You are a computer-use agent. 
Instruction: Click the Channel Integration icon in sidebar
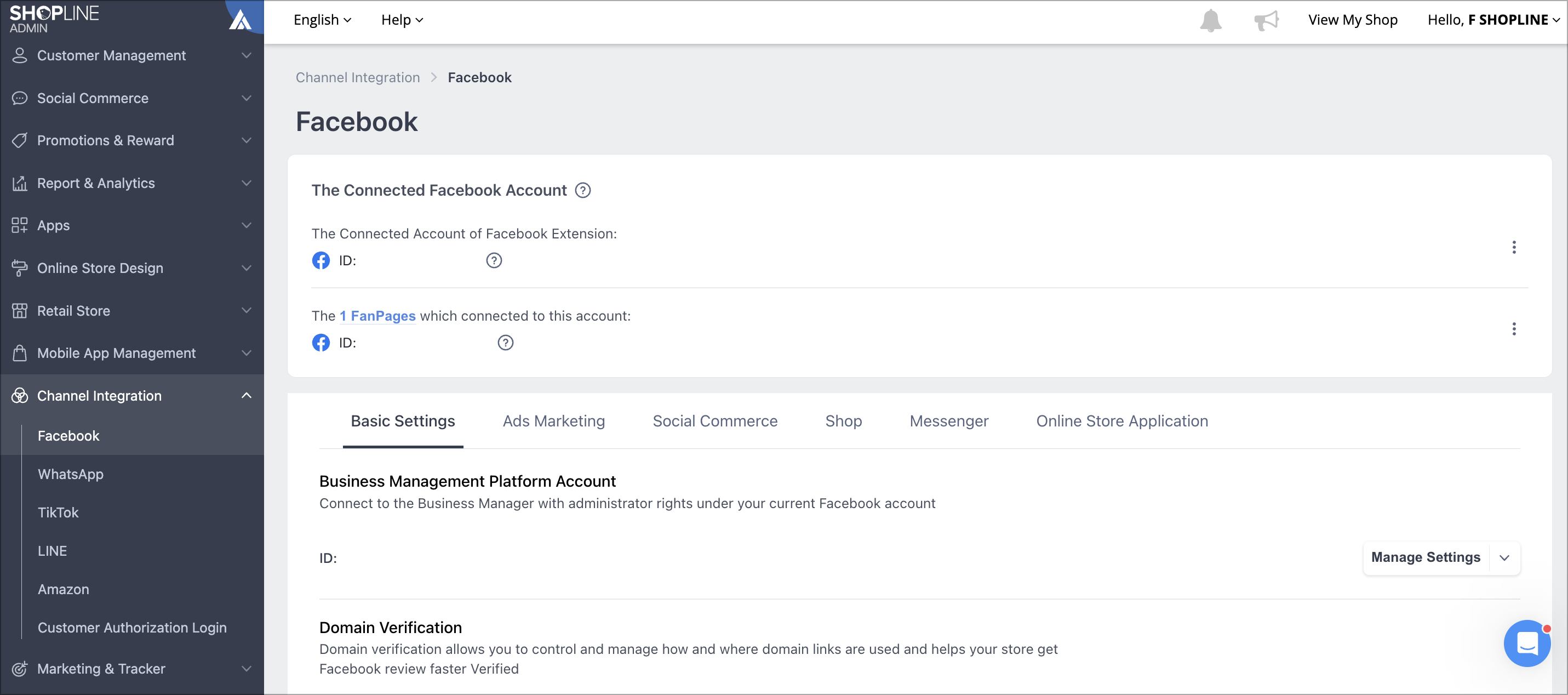point(20,396)
